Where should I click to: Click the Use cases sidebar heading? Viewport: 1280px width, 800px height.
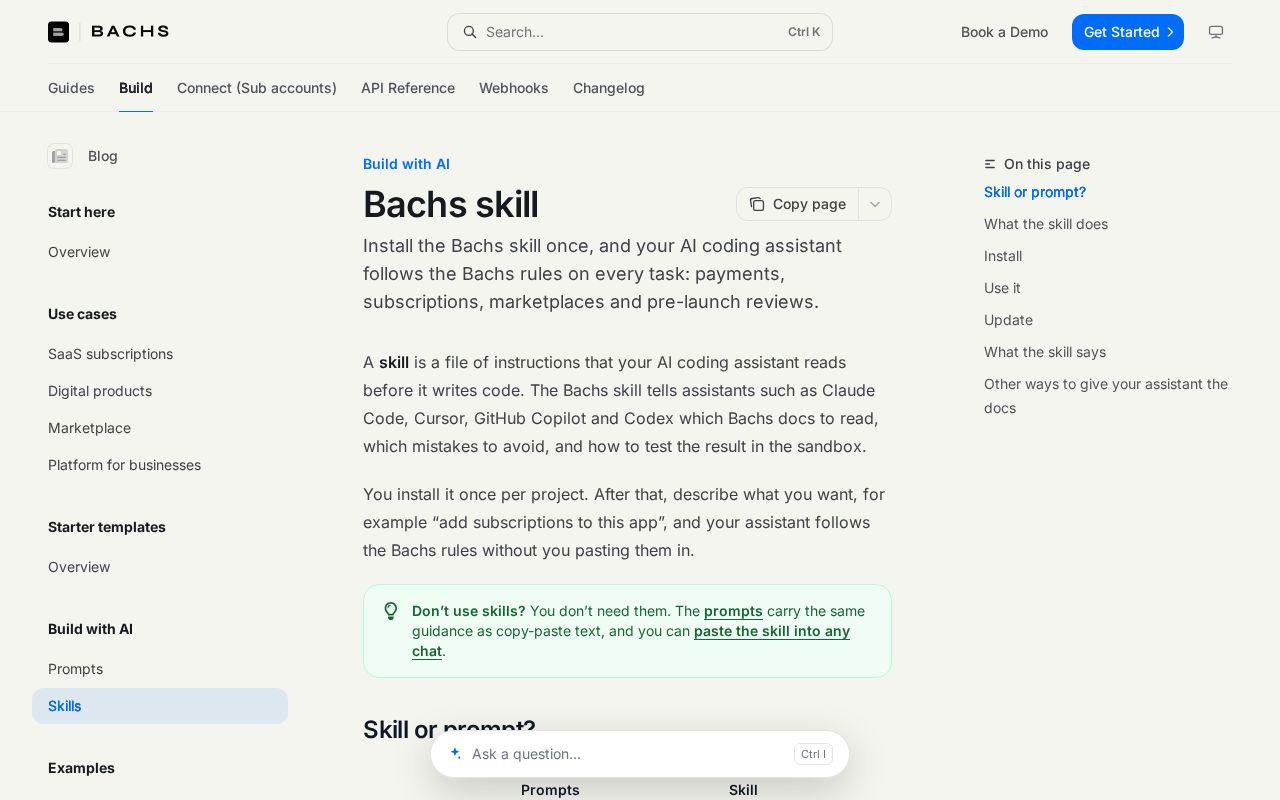(x=82, y=314)
